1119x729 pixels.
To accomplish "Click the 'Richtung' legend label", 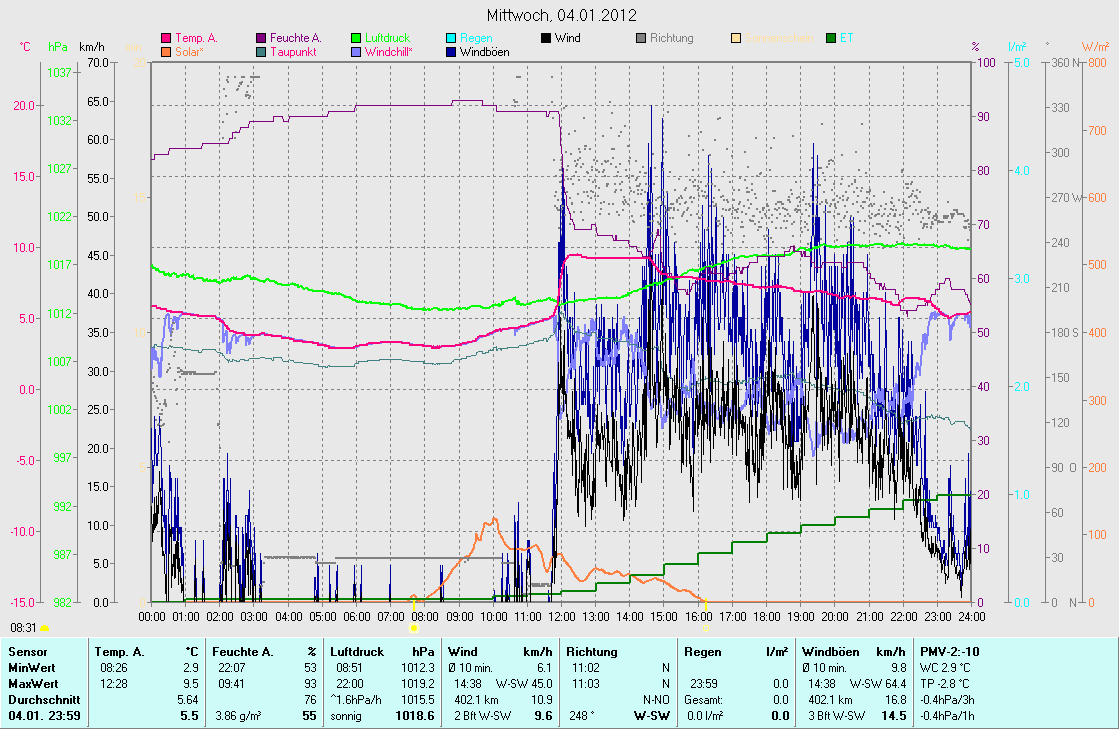I will 672,38.
